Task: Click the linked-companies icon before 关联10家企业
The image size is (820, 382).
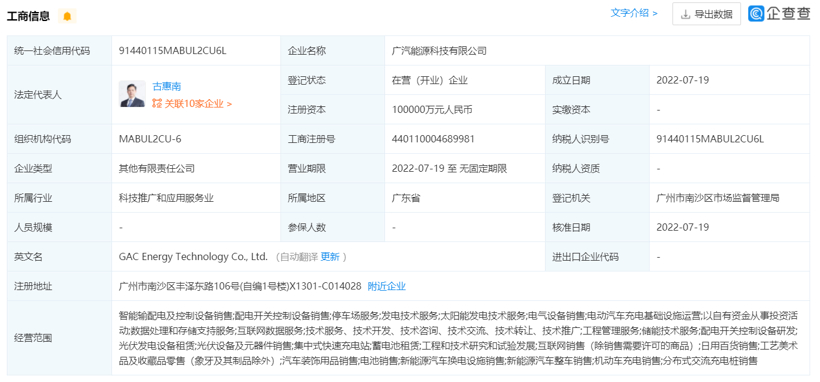Action: [157, 104]
